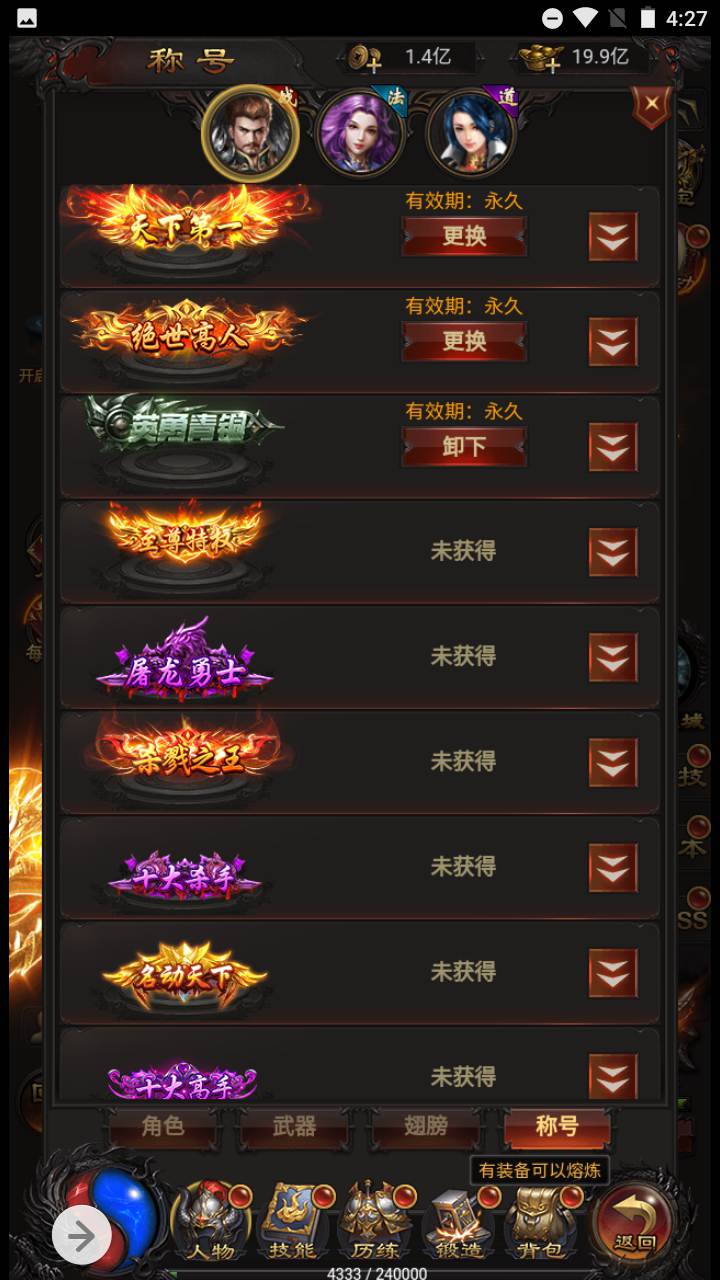Select the blue-haired Taoist portrait
The image size is (720, 1280).
pyautogui.click(x=472, y=134)
